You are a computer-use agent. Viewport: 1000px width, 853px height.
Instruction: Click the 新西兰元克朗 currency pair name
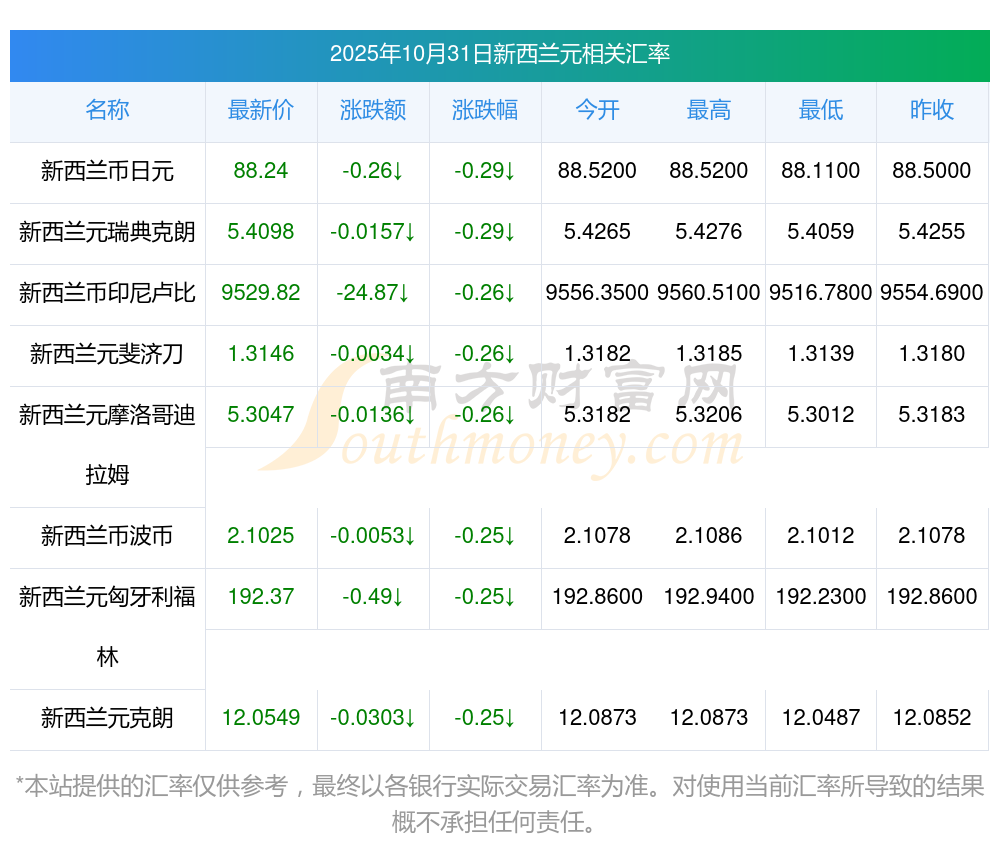(107, 718)
